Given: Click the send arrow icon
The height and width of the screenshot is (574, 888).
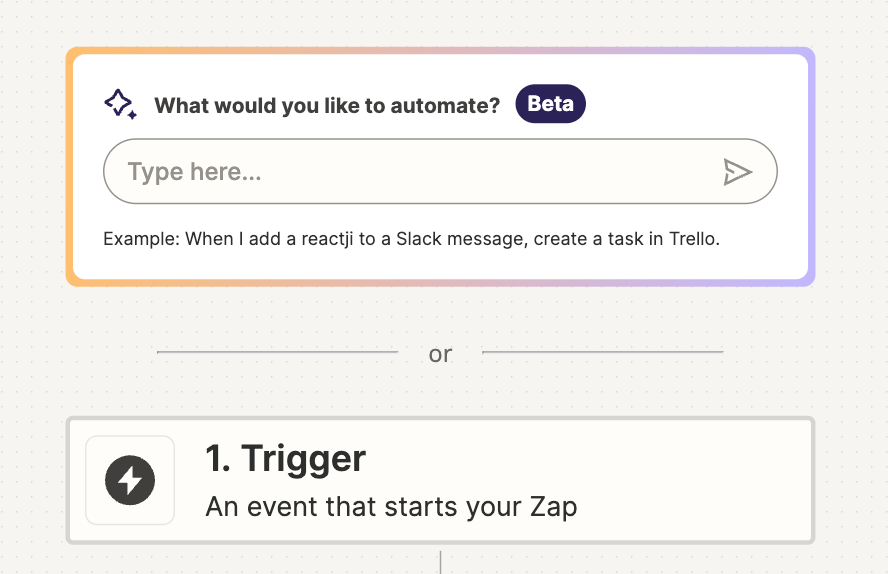Looking at the screenshot, I should click(x=737, y=172).
